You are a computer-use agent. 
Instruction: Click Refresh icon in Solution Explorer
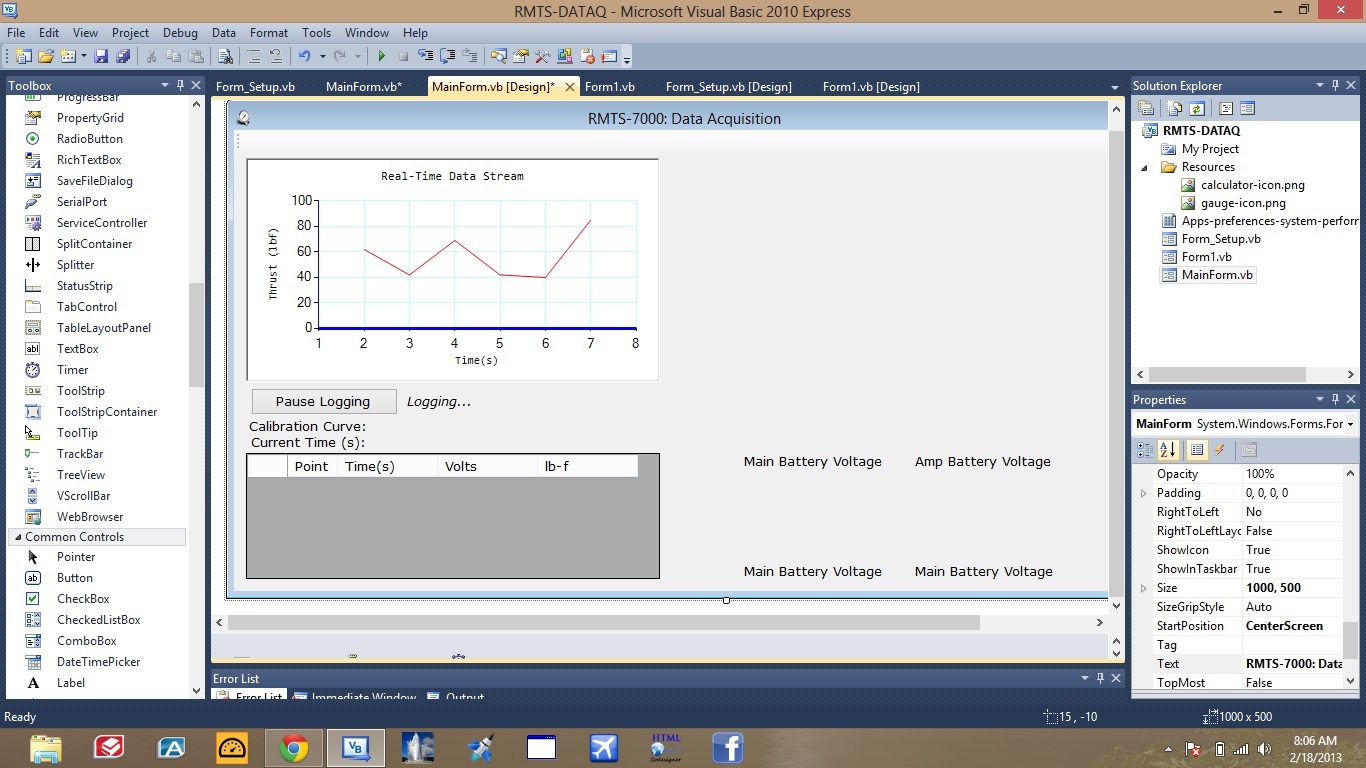point(1196,108)
